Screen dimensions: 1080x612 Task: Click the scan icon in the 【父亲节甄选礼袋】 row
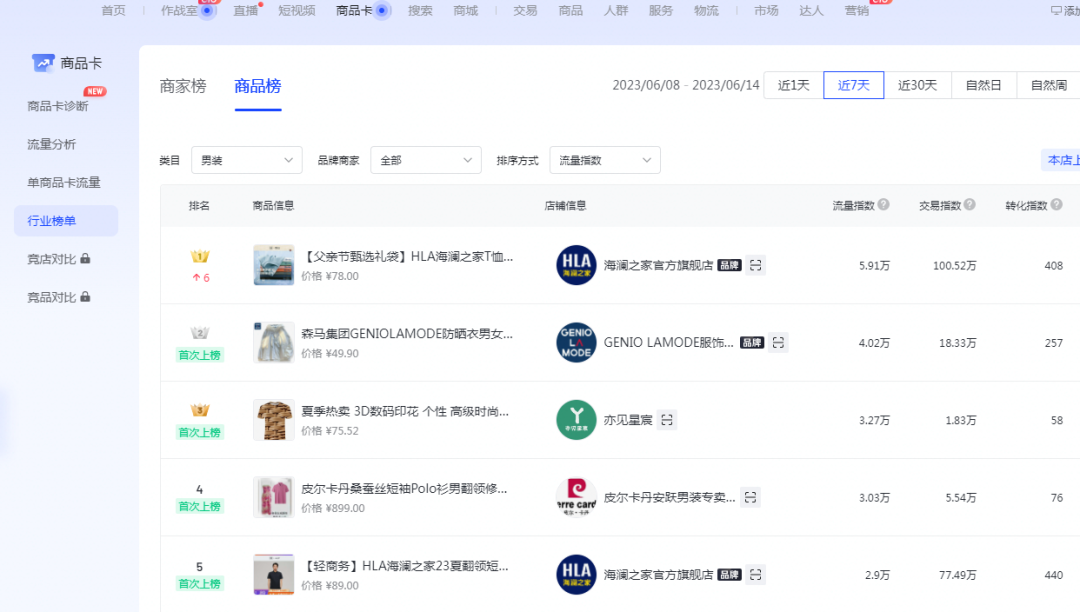[x=756, y=266]
